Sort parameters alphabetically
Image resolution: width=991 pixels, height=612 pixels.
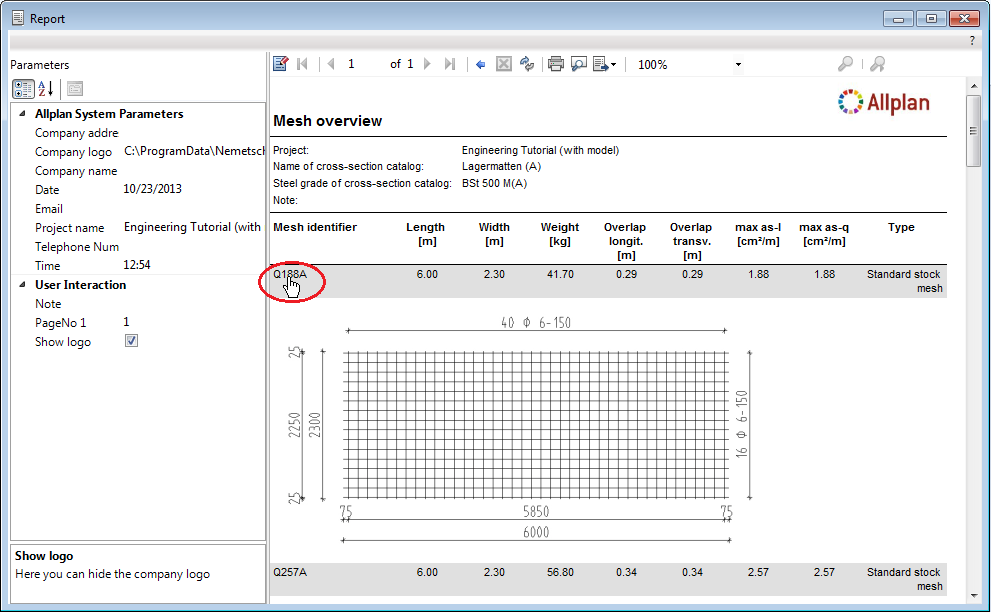click(46, 89)
